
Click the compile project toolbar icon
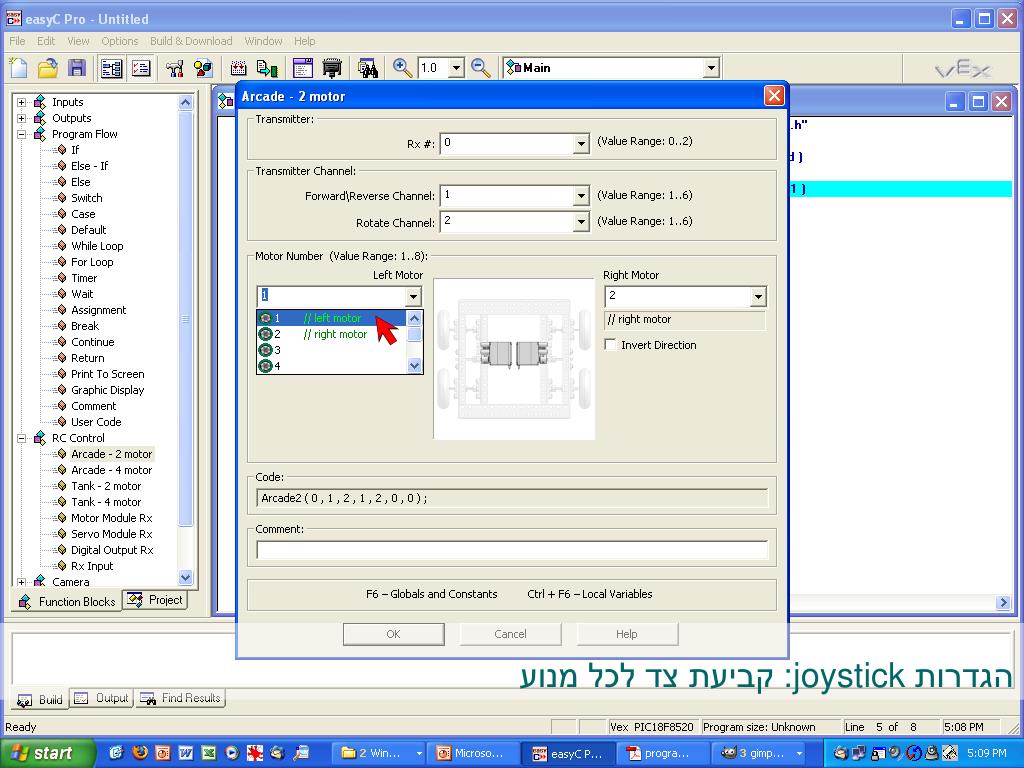pos(239,68)
